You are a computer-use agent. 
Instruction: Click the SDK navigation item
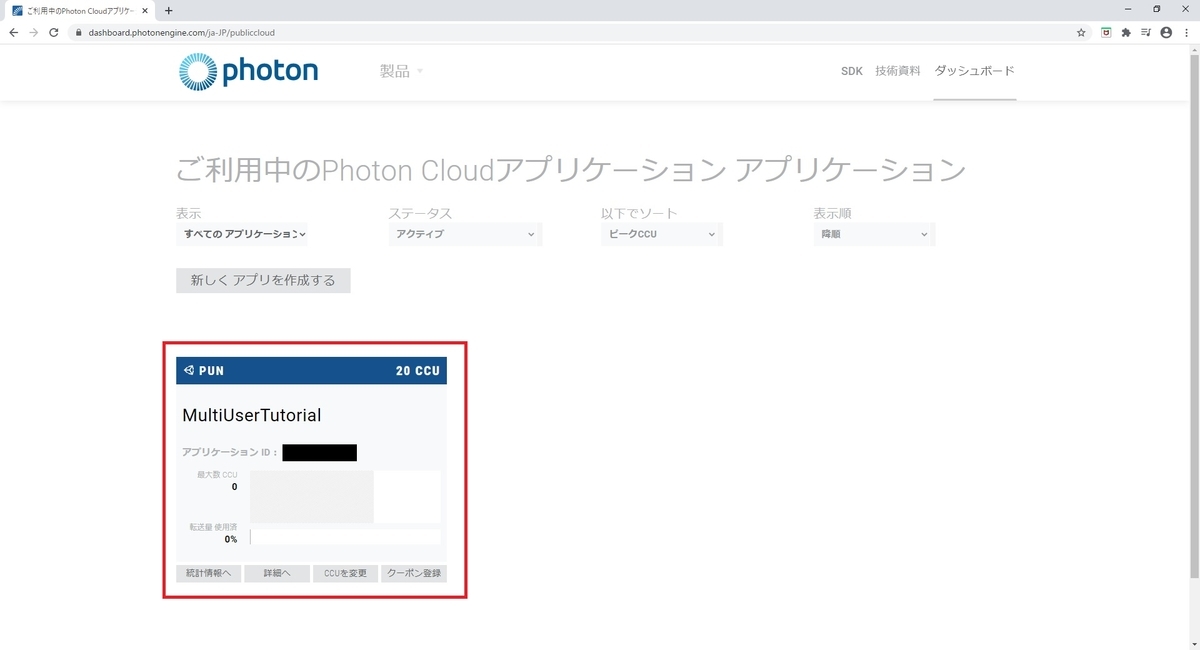(x=851, y=71)
